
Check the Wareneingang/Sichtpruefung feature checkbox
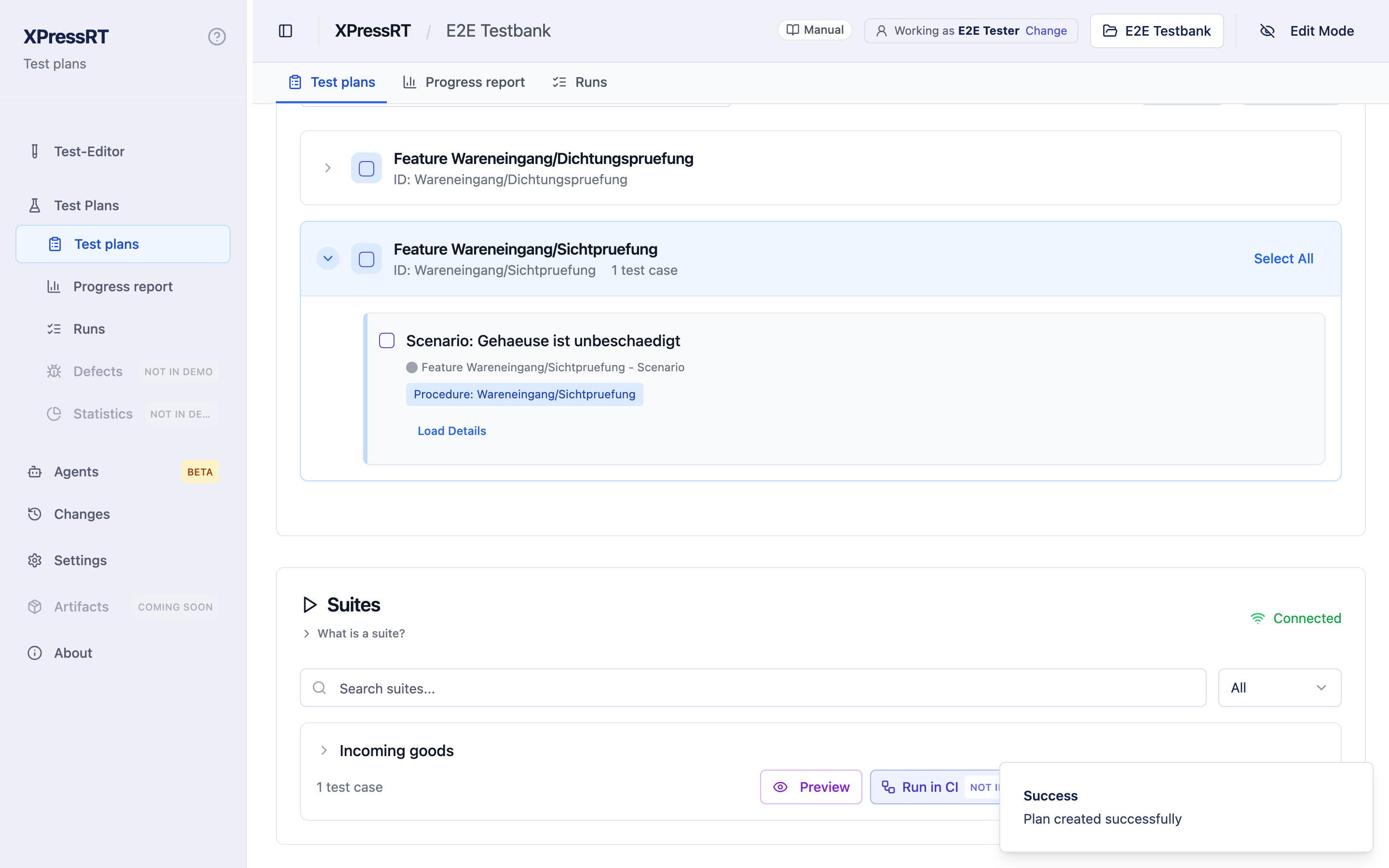click(366, 259)
